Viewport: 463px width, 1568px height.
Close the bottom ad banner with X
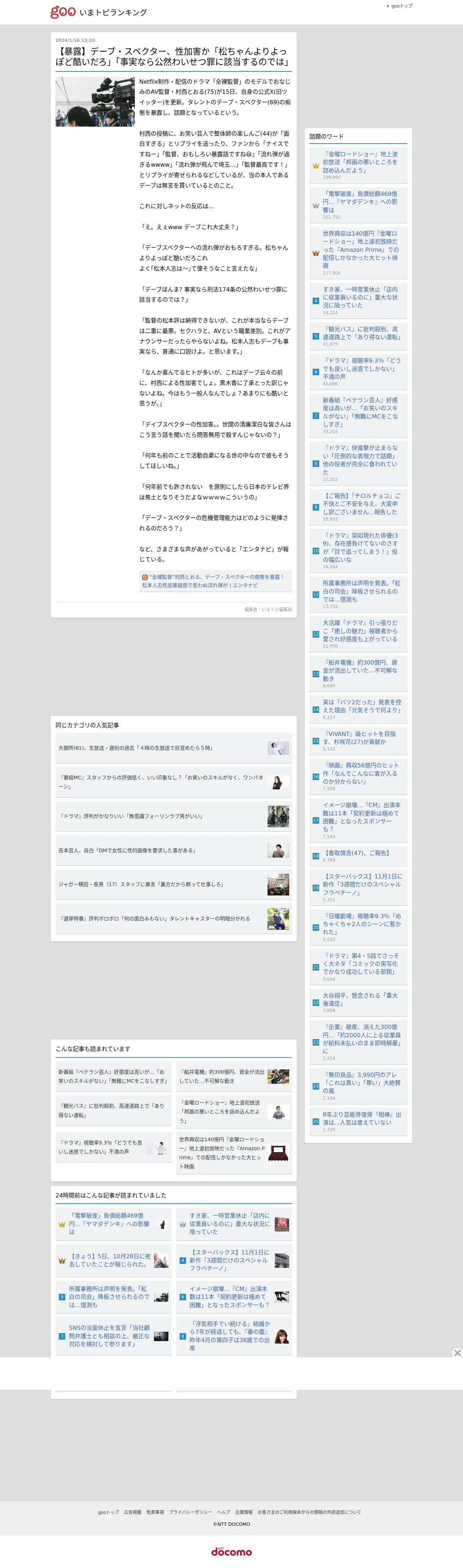[457, 1353]
